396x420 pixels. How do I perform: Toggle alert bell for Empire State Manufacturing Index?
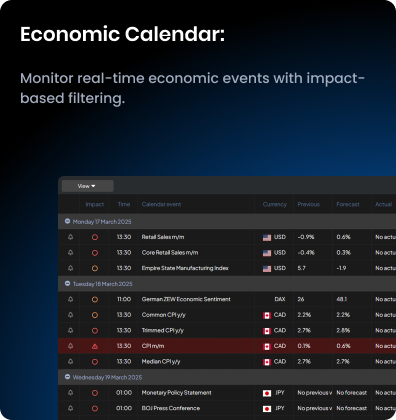[70, 268]
